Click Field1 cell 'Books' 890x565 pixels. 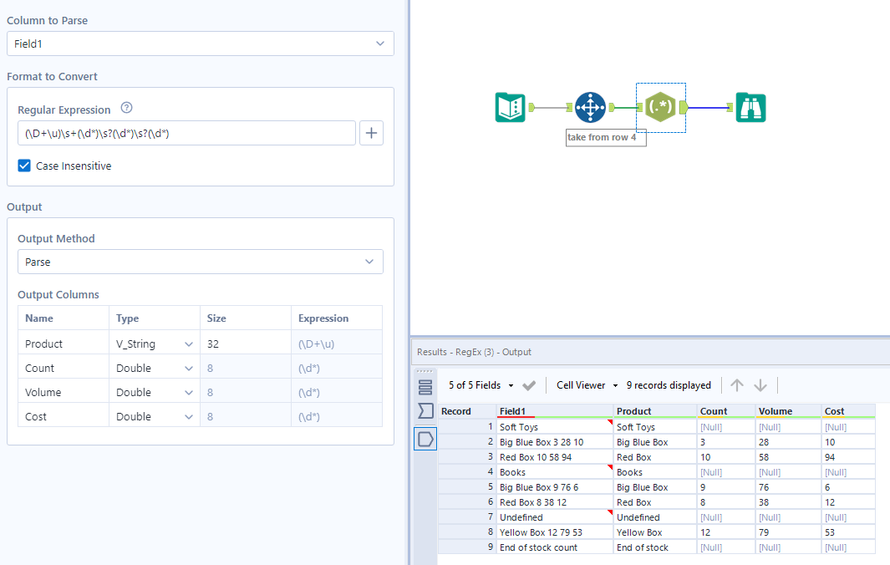point(555,472)
